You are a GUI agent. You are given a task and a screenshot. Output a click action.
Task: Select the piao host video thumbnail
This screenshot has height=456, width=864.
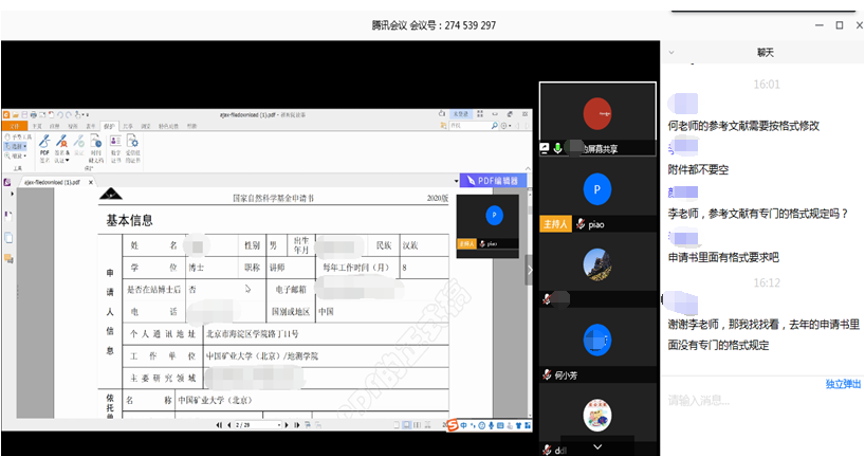tap(598, 195)
